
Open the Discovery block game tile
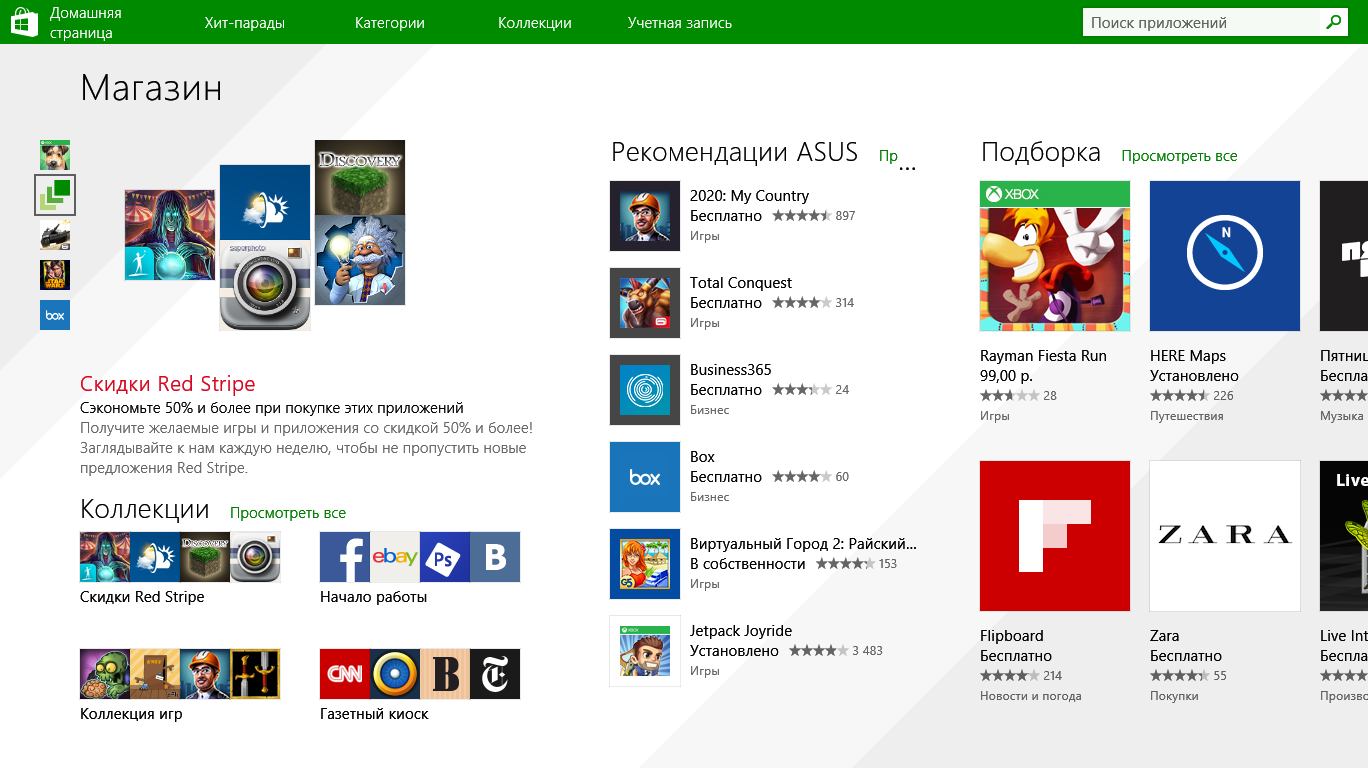coord(360,178)
